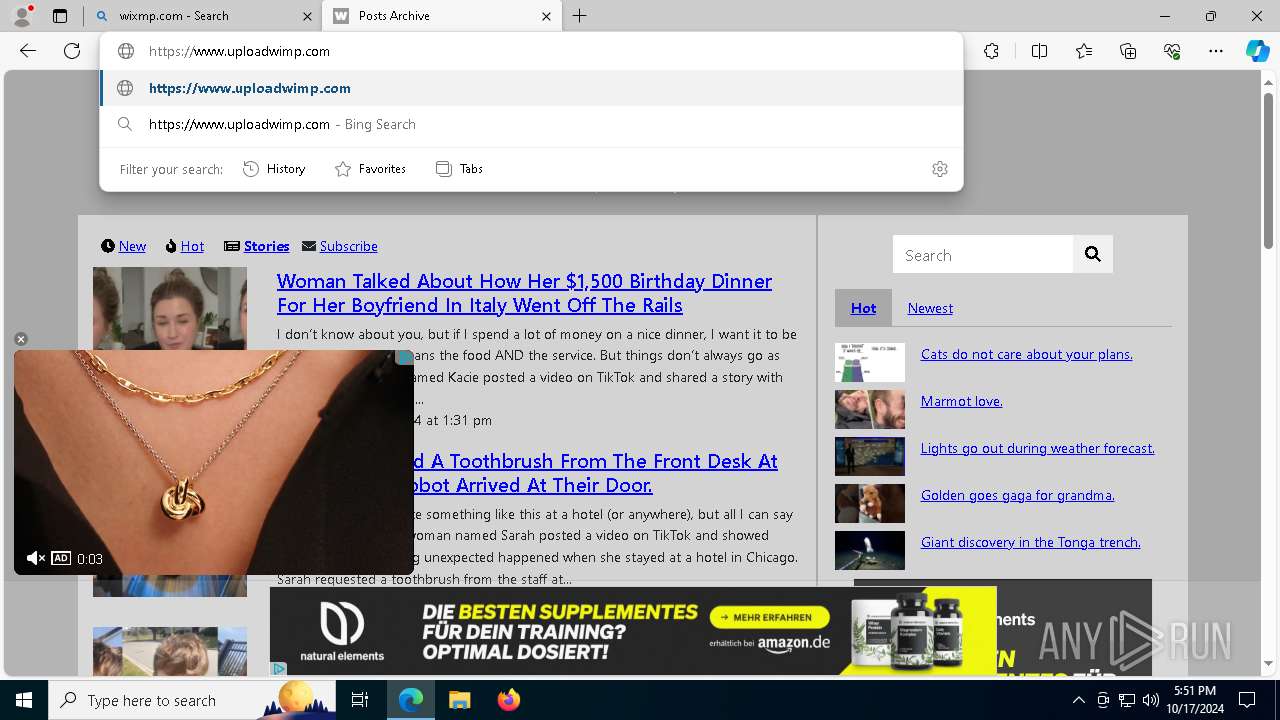Open the Extensions puzzle icon
The image size is (1280, 720).
coord(991,51)
